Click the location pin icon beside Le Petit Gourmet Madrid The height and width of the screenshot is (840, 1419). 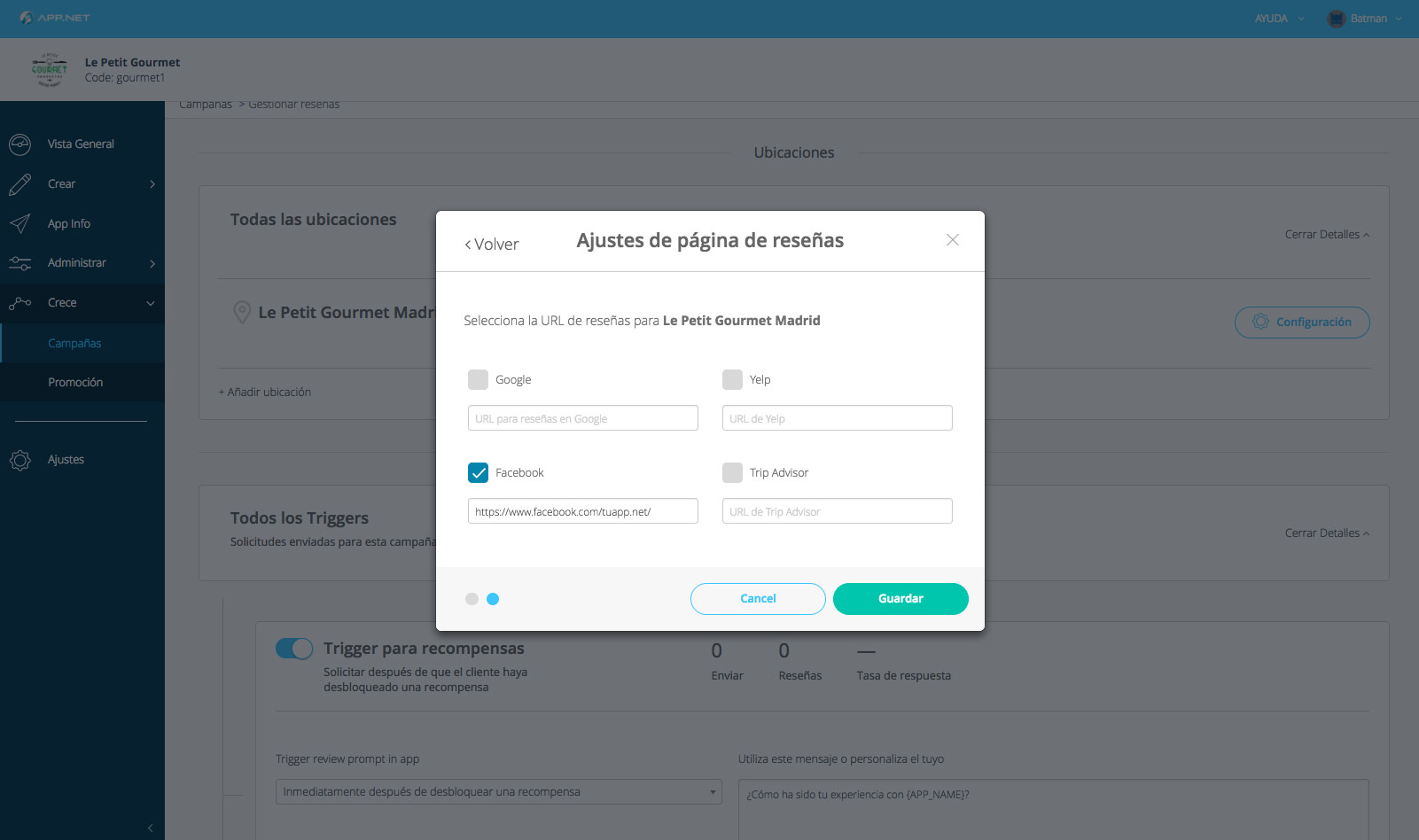(241, 312)
